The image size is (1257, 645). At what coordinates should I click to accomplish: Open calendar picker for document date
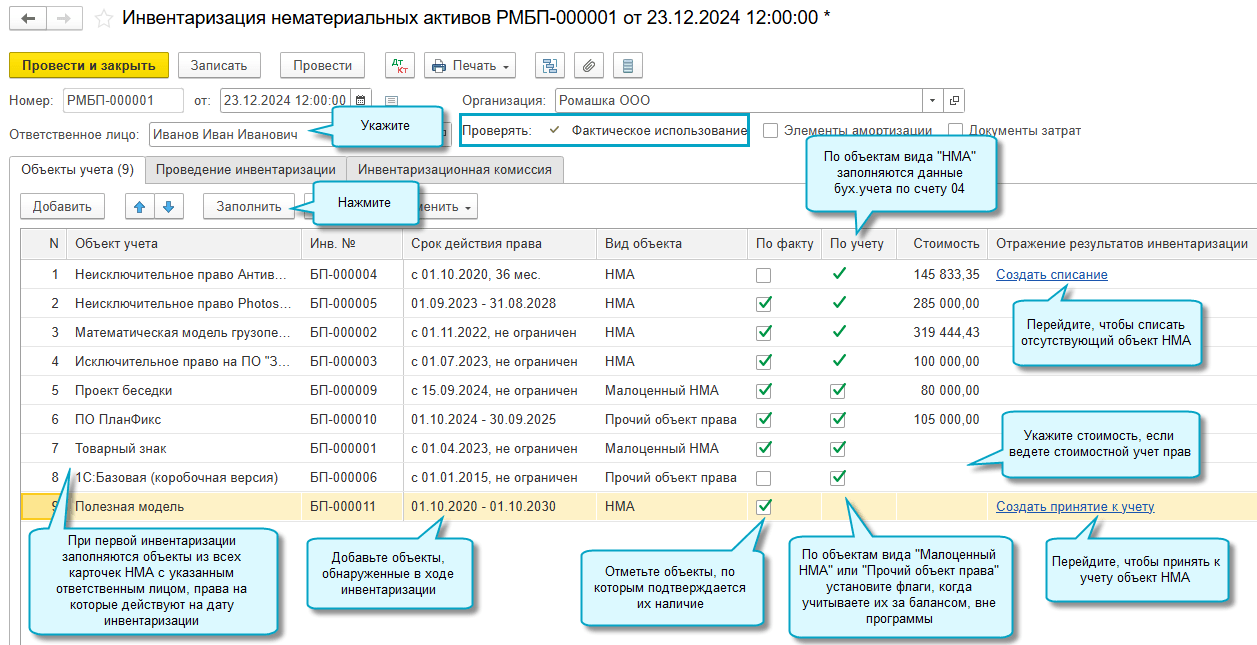pyautogui.click(x=360, y=100)
